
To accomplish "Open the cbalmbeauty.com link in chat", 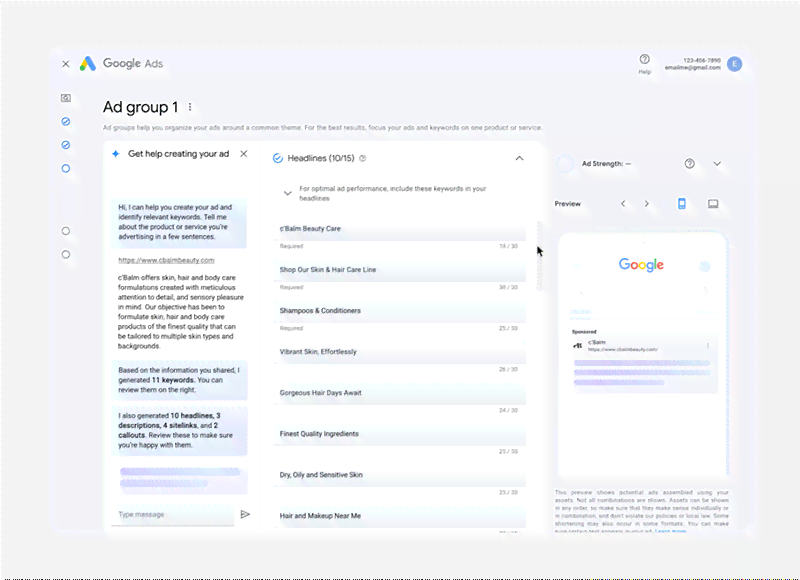I will 166,260.
